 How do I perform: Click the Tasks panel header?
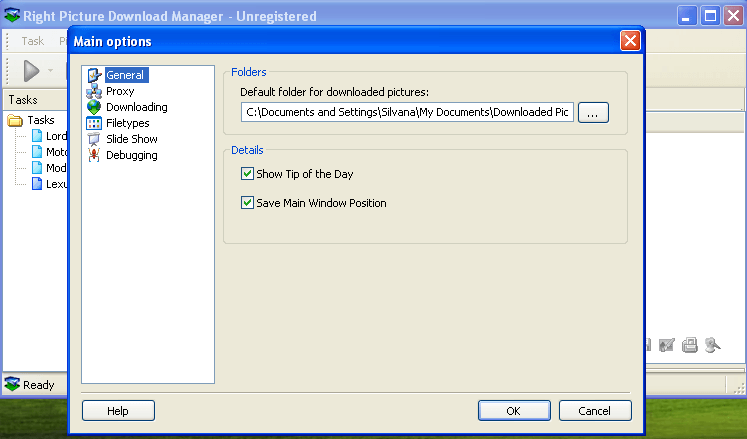[36, 100]
